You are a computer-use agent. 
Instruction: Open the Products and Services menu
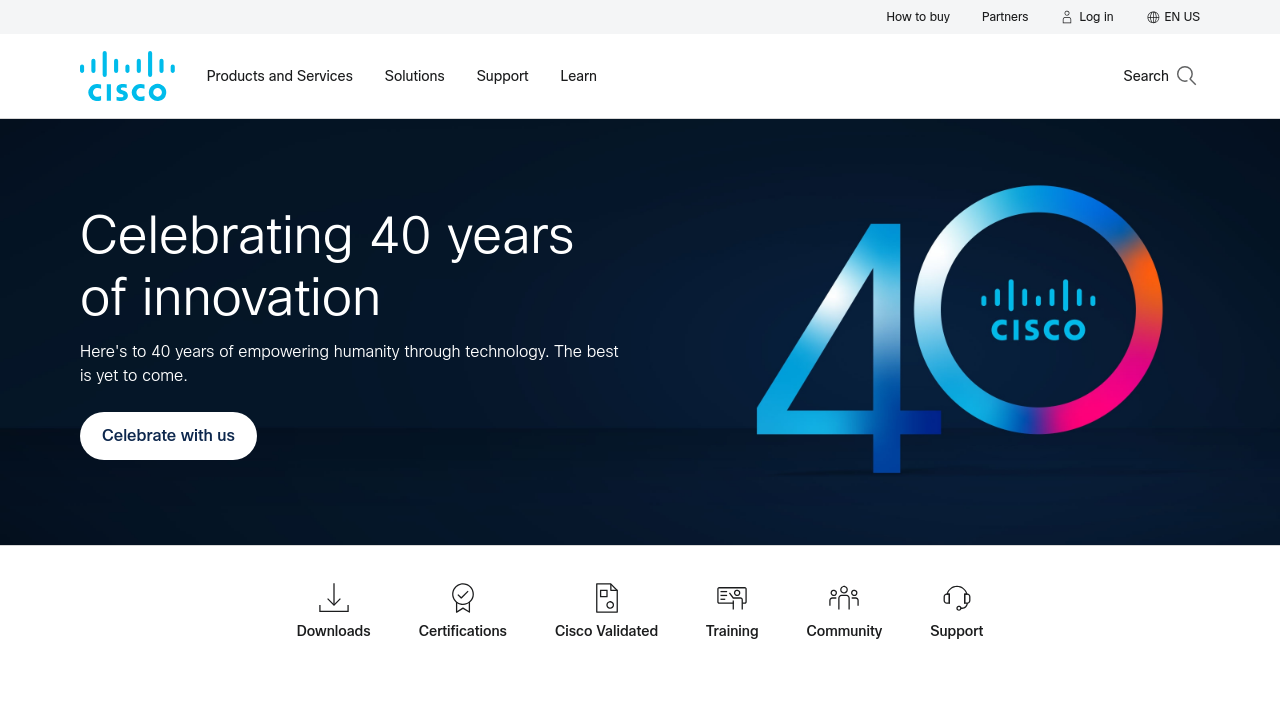[280, 76]
